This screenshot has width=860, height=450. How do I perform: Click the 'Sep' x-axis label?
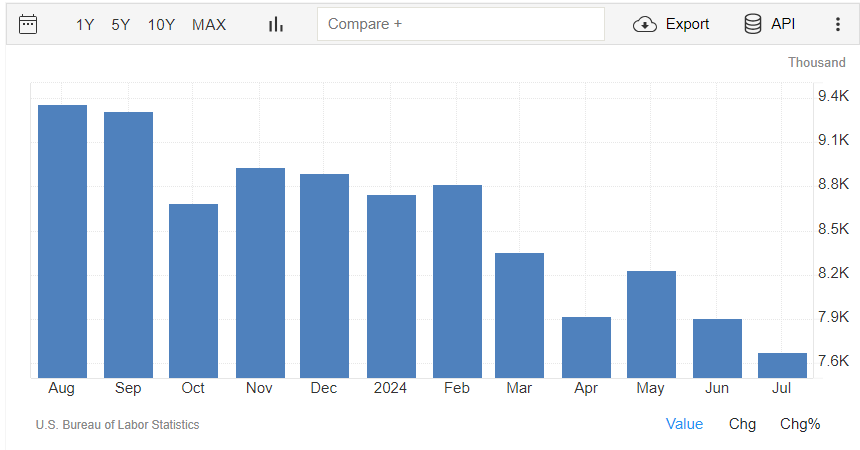point(128,389)
